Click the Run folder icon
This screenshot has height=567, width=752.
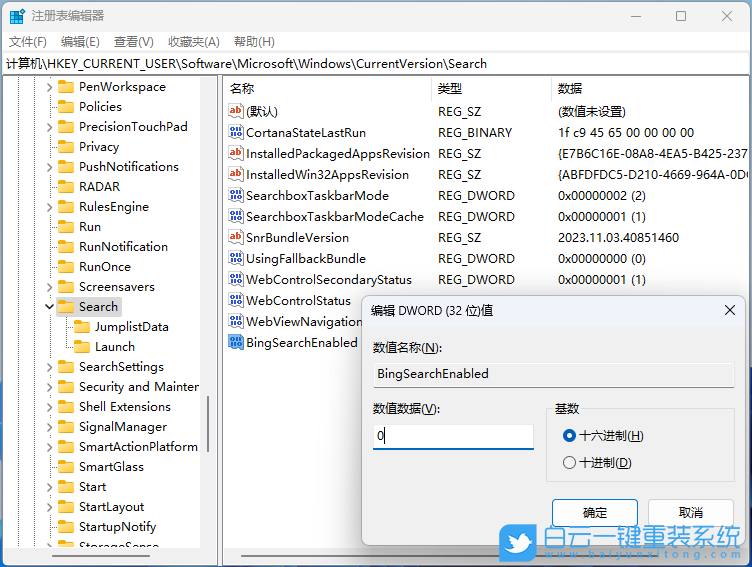[66, 226]
